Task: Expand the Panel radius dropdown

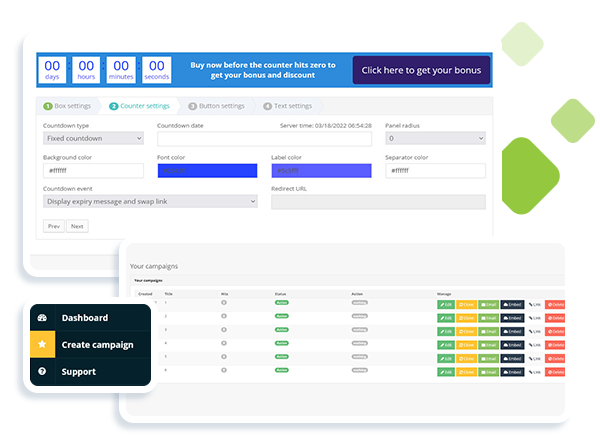Action: tap(435, 139)
